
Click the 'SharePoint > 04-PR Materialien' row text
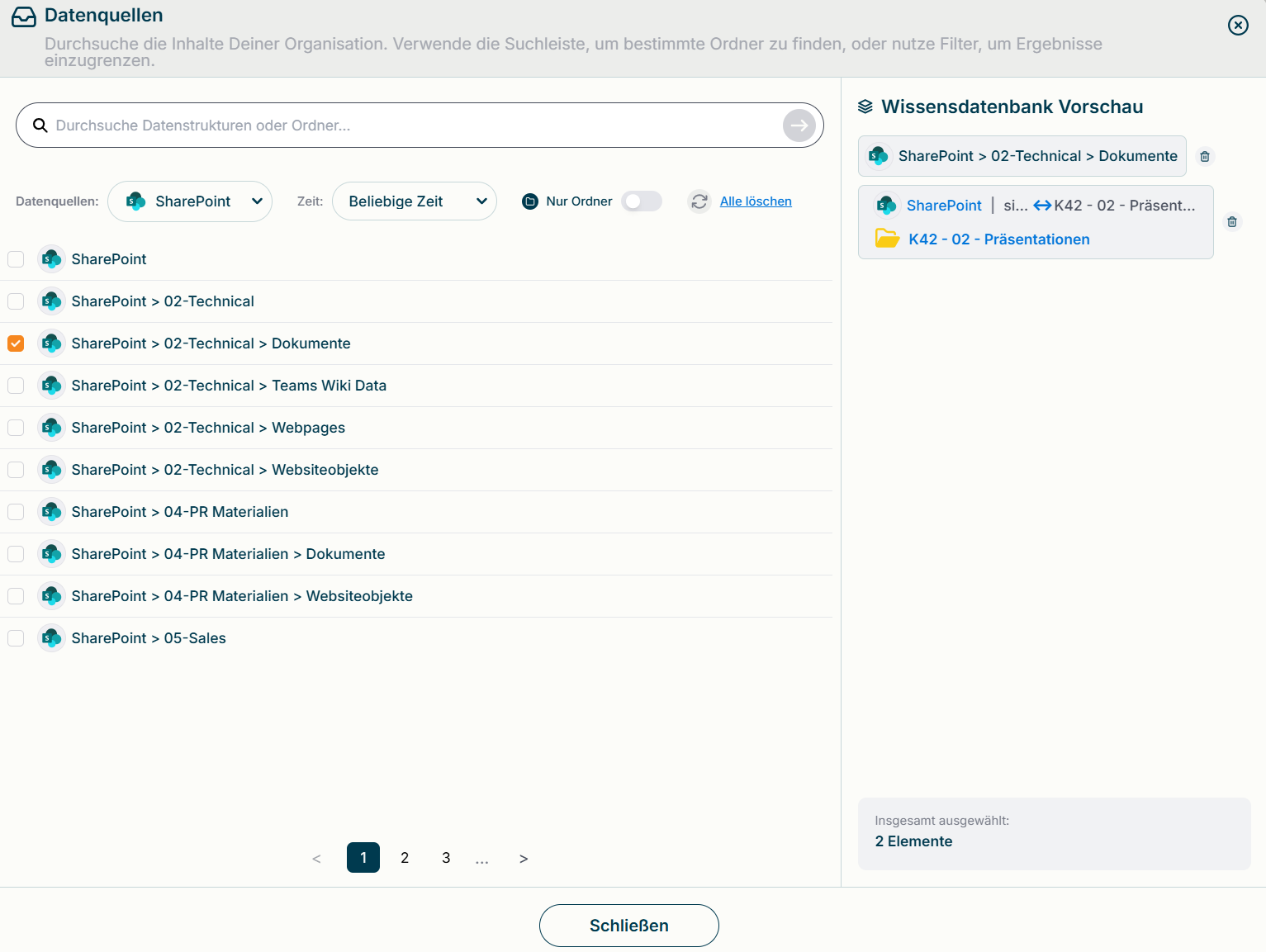click(x=180, y=512)
